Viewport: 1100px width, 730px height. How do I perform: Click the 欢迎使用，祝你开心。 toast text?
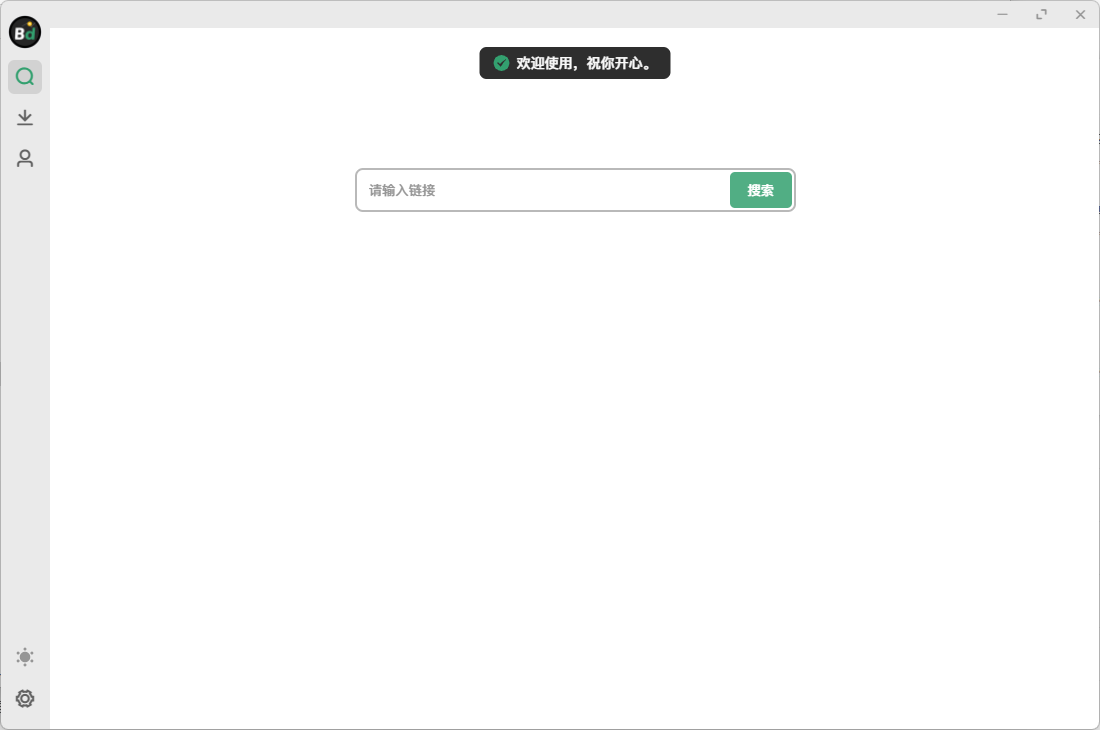pos(584,63)
